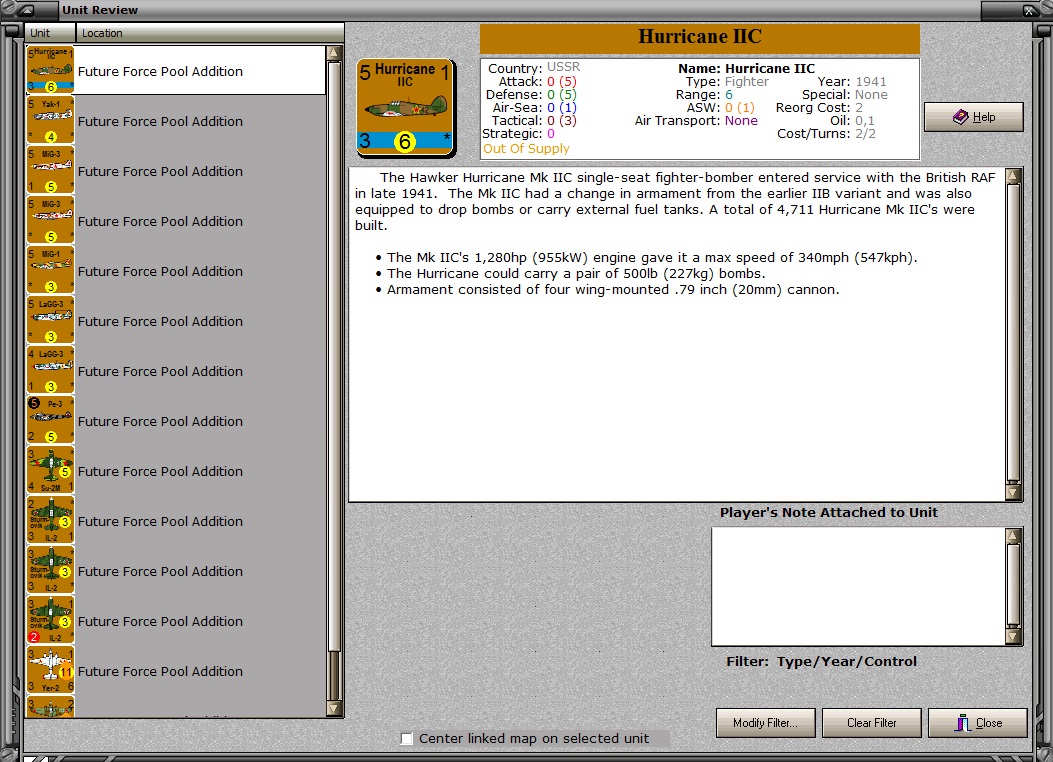Choose the LaGG-3 counter with 5 top-left

pos(50,320)
